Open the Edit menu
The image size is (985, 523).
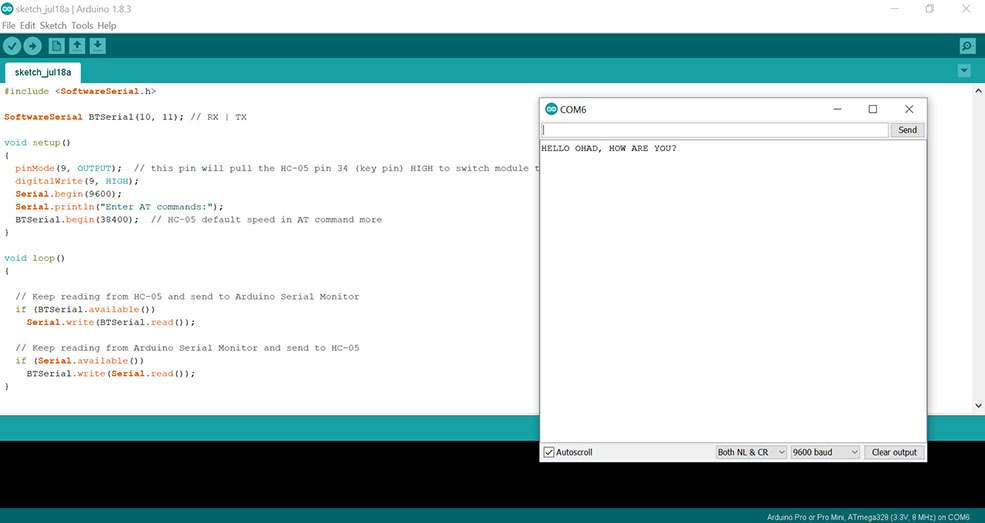(28, 26)
